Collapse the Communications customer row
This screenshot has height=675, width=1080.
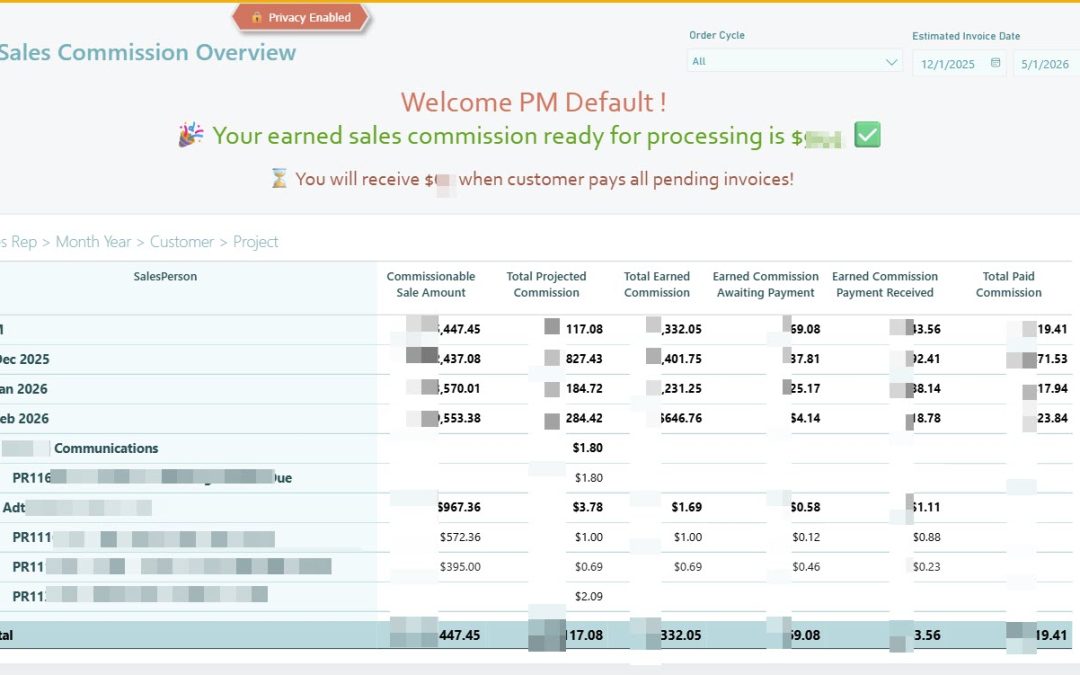[x=107, y=448]
